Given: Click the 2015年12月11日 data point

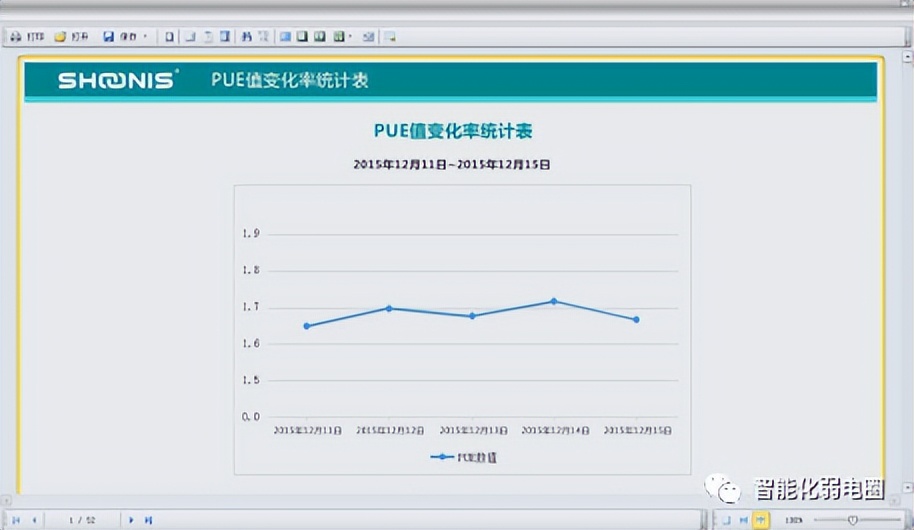Looking at the screenshot, I should coord(307,326).
